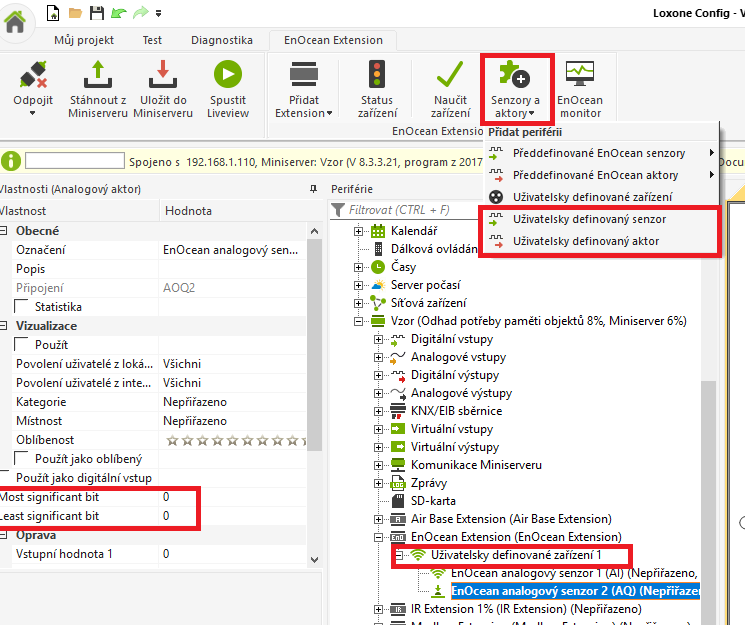
Task: Select Uživatelsky definovaný aktor menu entry
Action: coord(584,241)
